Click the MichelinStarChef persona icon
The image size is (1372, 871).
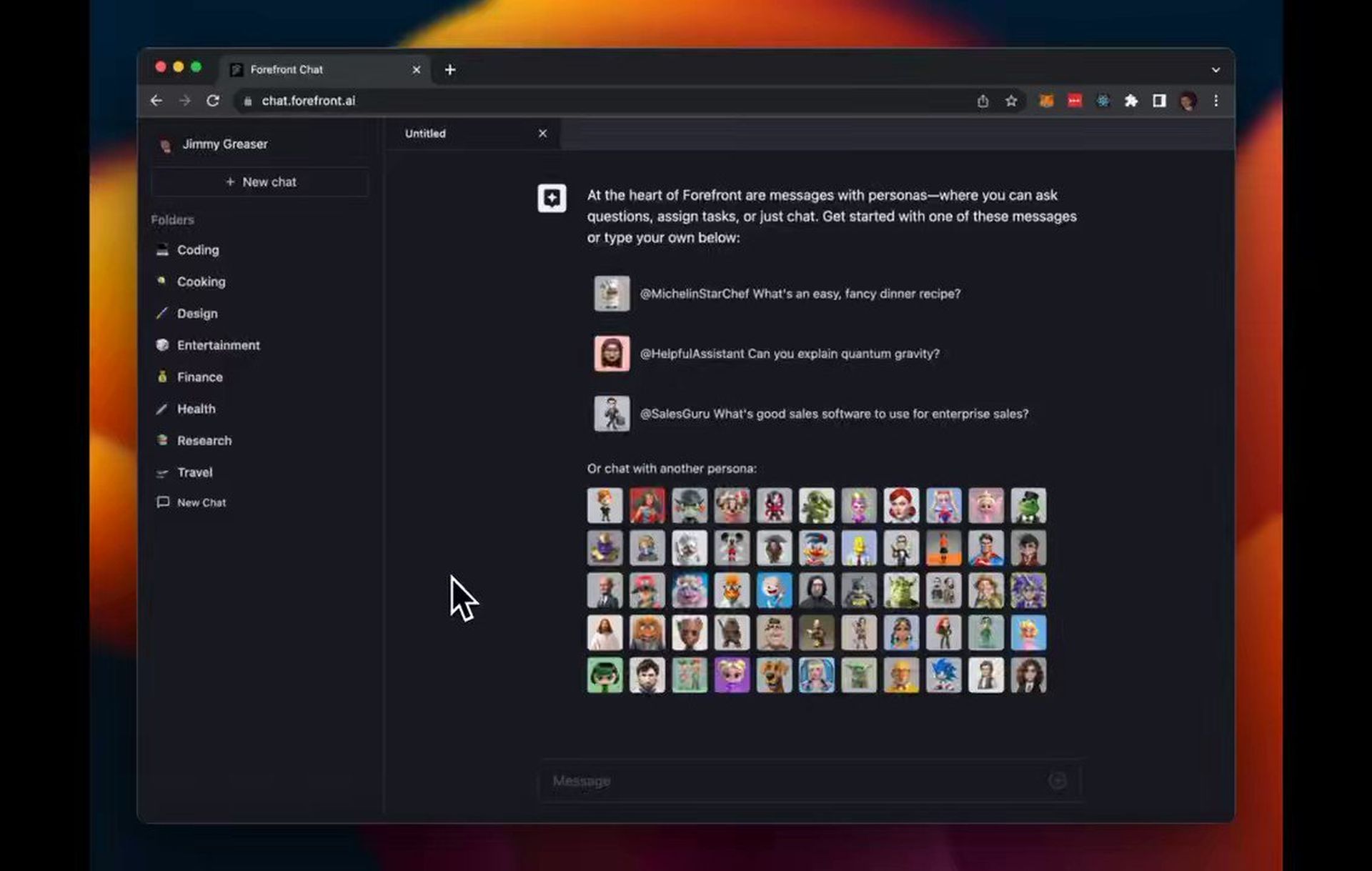coord(611,293)
